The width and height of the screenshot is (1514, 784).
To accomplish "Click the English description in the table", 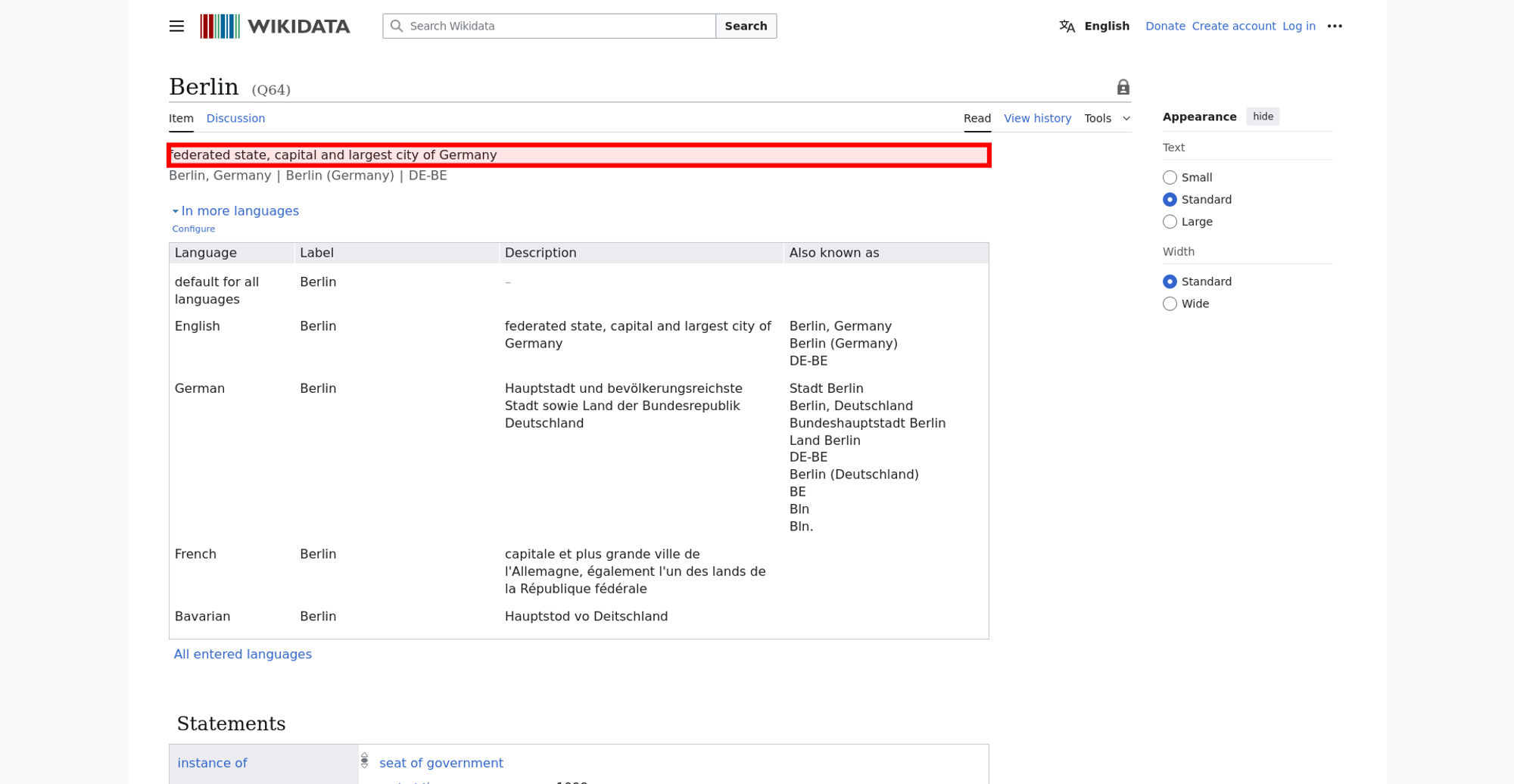I will [638, 334].
